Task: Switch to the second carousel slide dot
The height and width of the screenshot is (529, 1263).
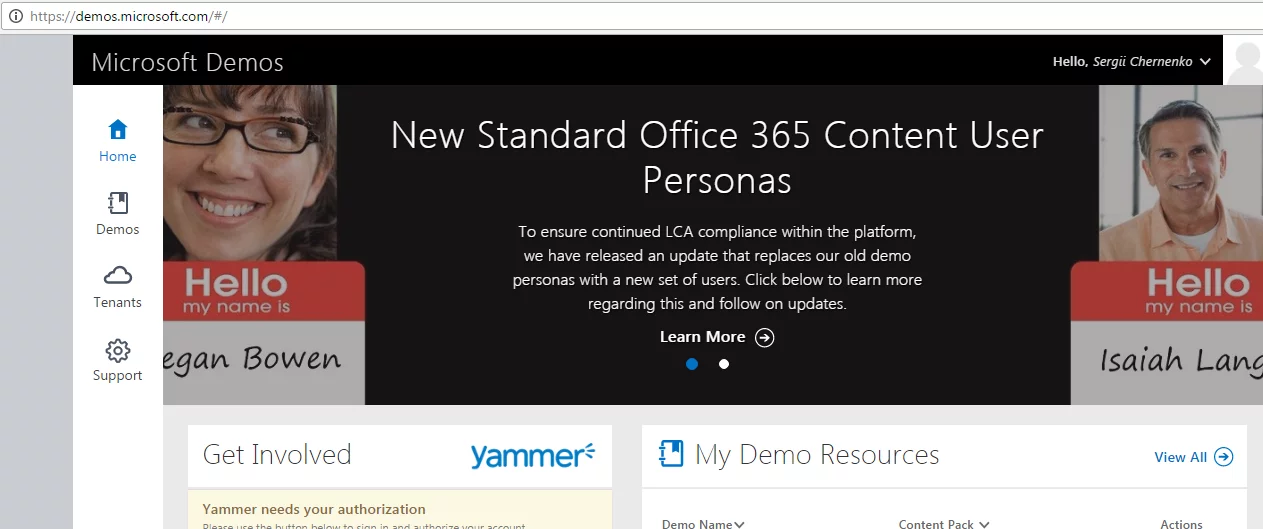Action: coord(724,364)
